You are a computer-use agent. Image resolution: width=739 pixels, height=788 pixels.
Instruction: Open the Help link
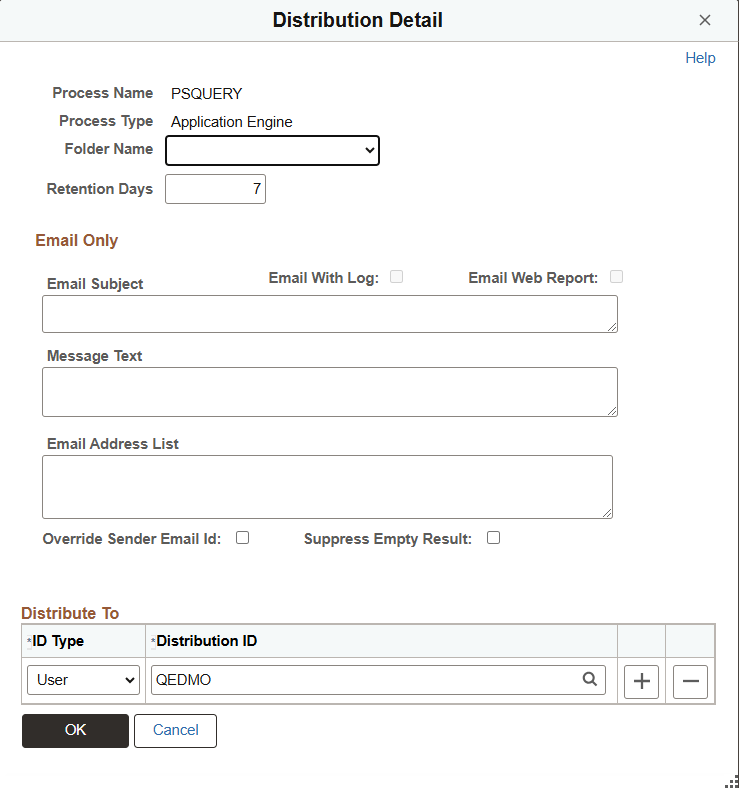700,58
